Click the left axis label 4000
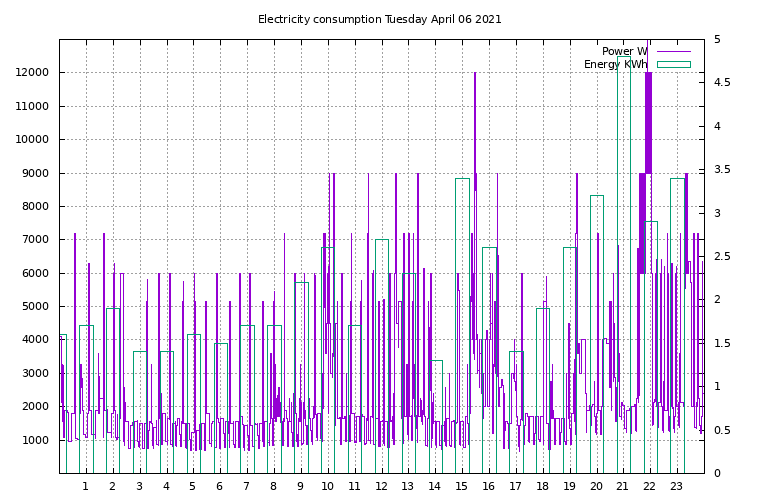768x500 pixels. (35, 339)
